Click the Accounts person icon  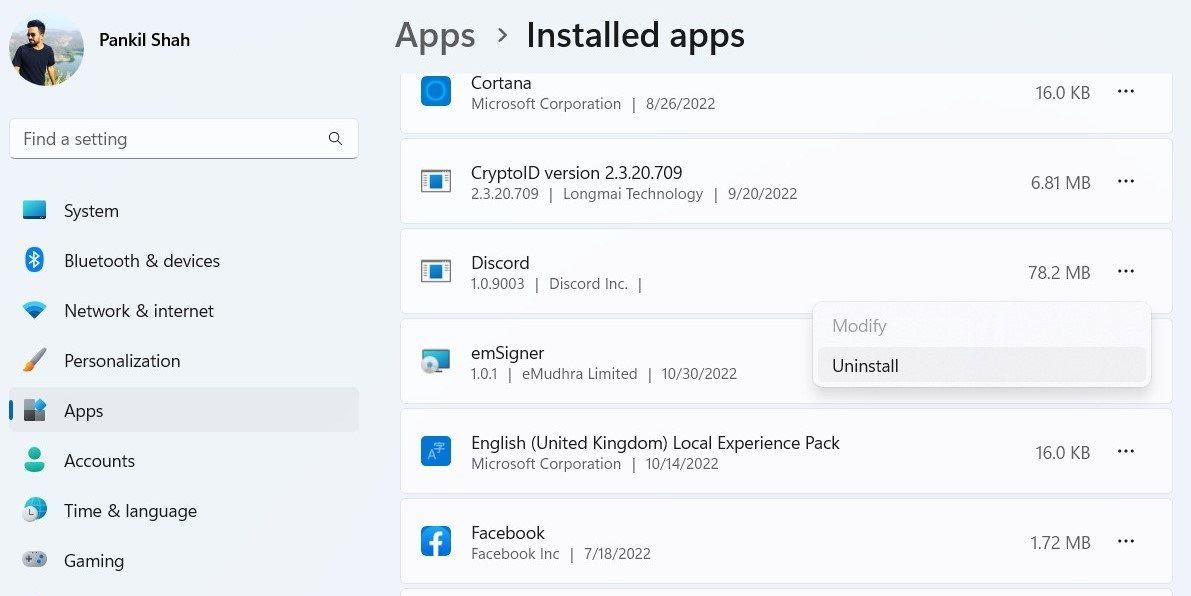click(34, 460)
